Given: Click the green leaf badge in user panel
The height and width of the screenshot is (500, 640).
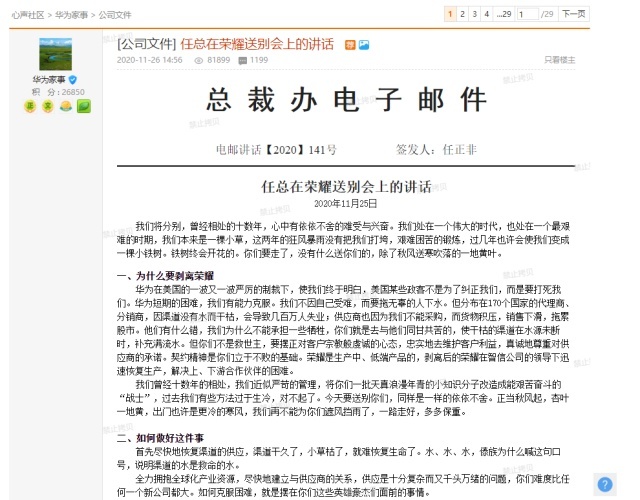Looking at the screenshot, I should [x=84, y=106].
